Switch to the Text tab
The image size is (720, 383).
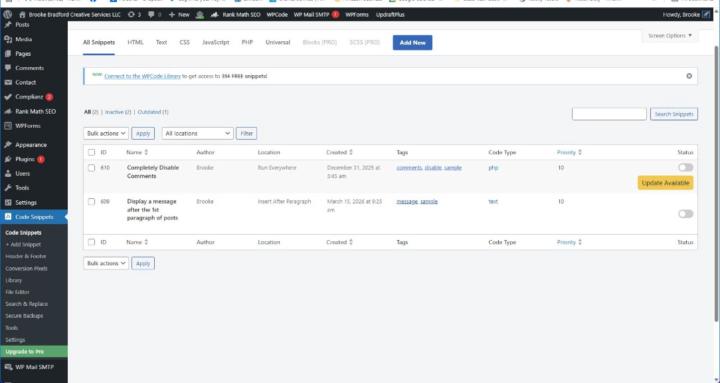coord(161,43)
